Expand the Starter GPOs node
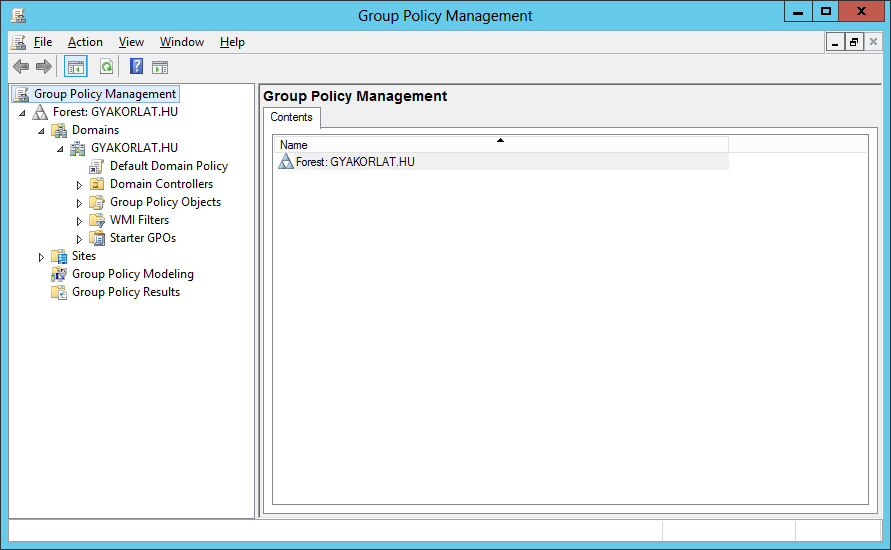The image size is (891, 550). pyautogui.click(x=79, y=239)
